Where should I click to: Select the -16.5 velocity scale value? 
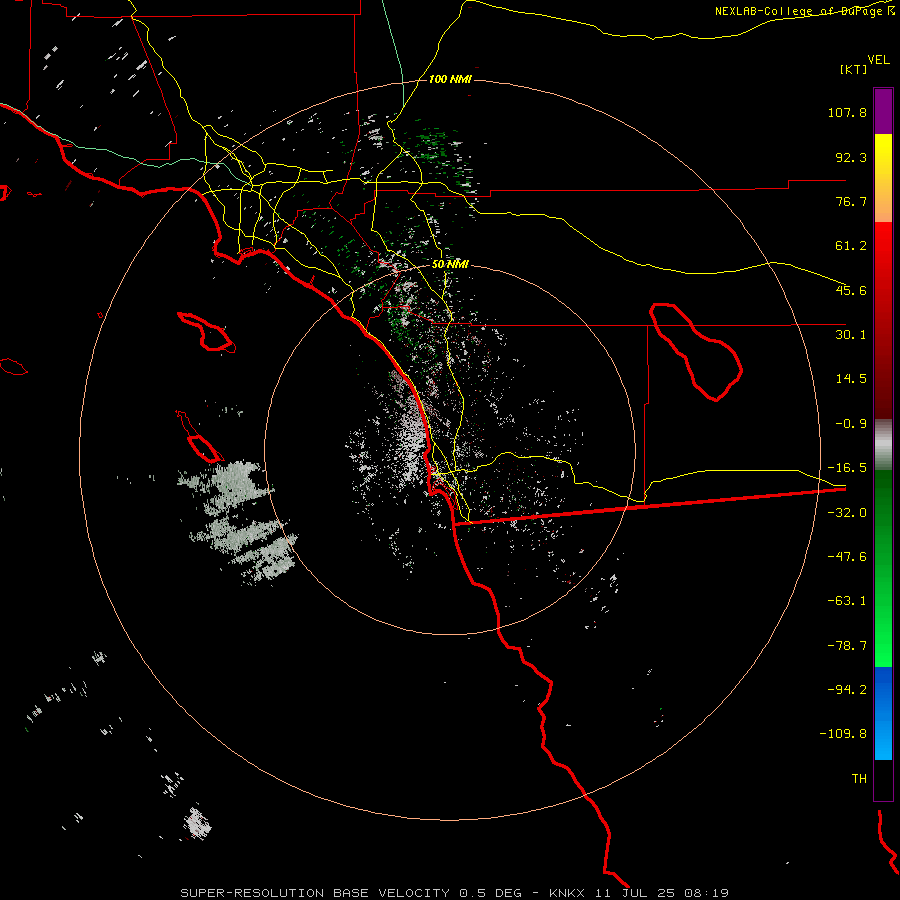847,468
